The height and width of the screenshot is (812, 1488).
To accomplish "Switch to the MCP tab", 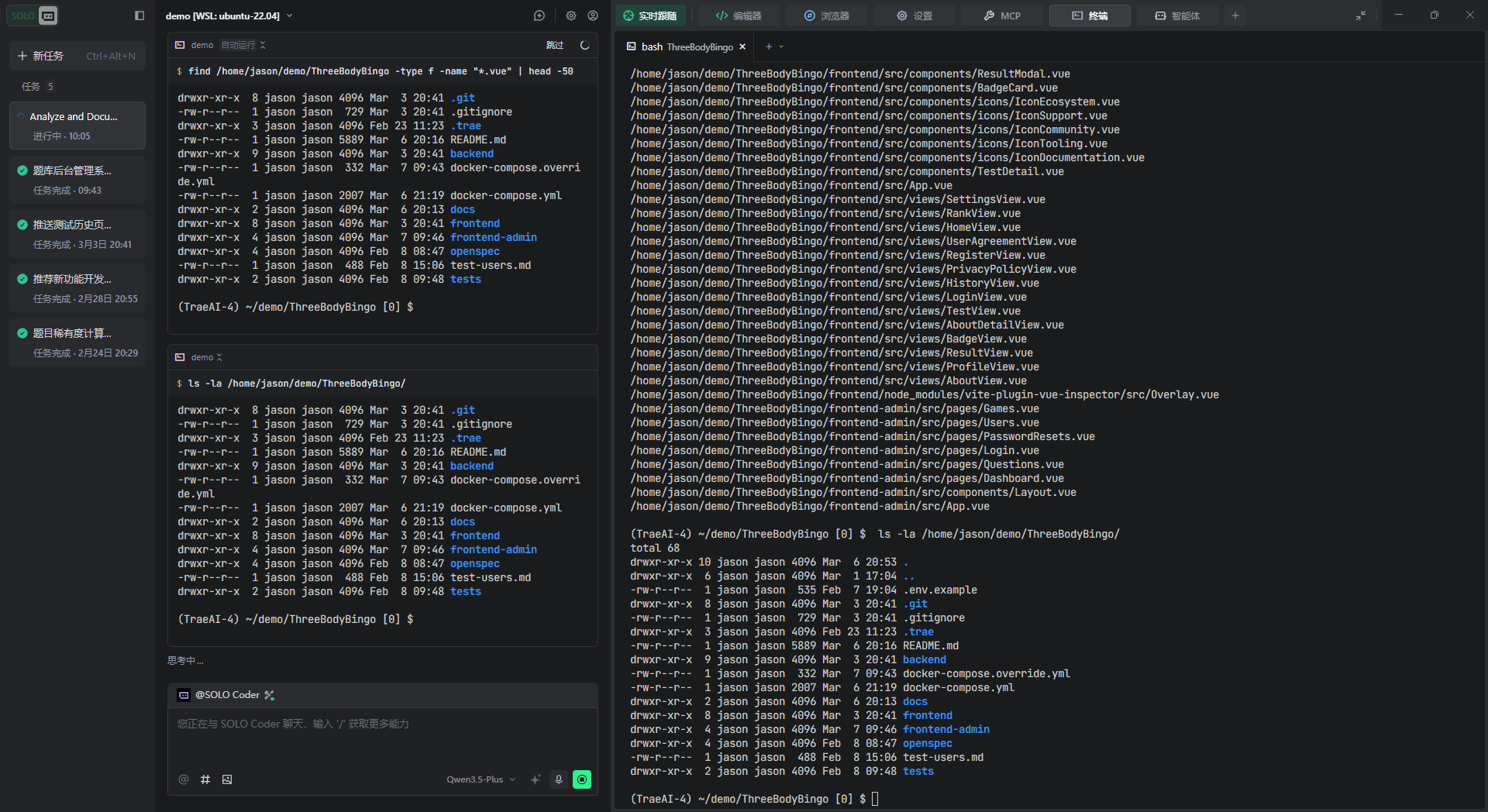I will click(1002, 15).
